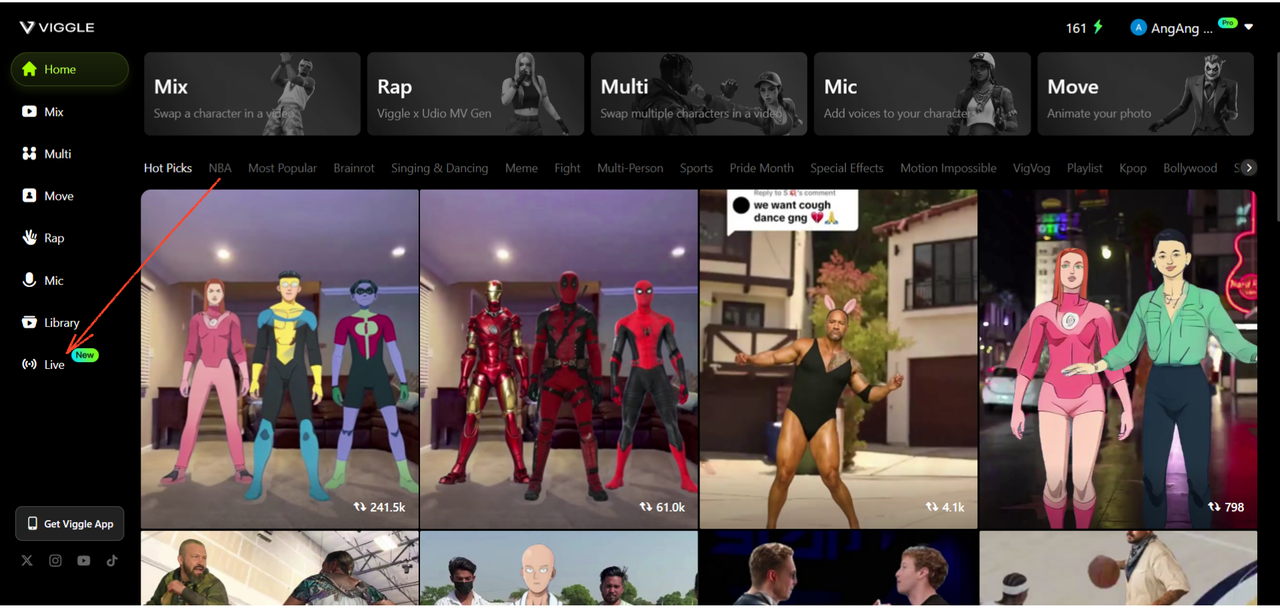The width and height of the screenshot is (1280, 608).
Task: Select the Kpop tab
Action: coord(1133,168)
